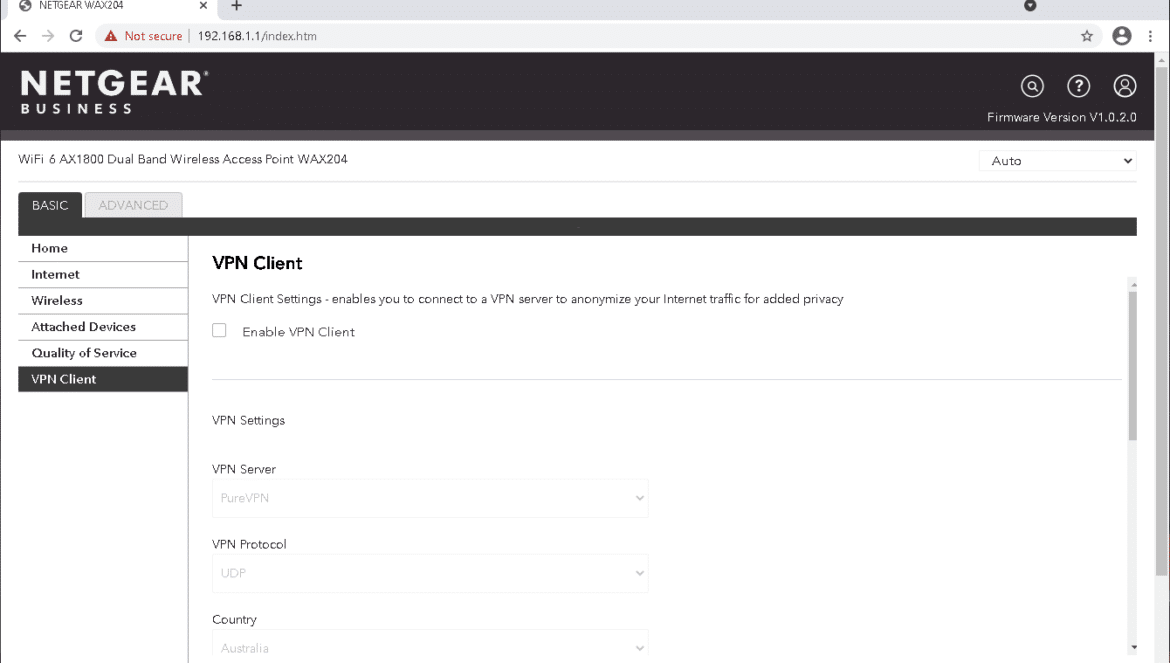Click WiFi 6 AX1800 WAX204 product title
1170x663 pixels.
pos(183,159)
